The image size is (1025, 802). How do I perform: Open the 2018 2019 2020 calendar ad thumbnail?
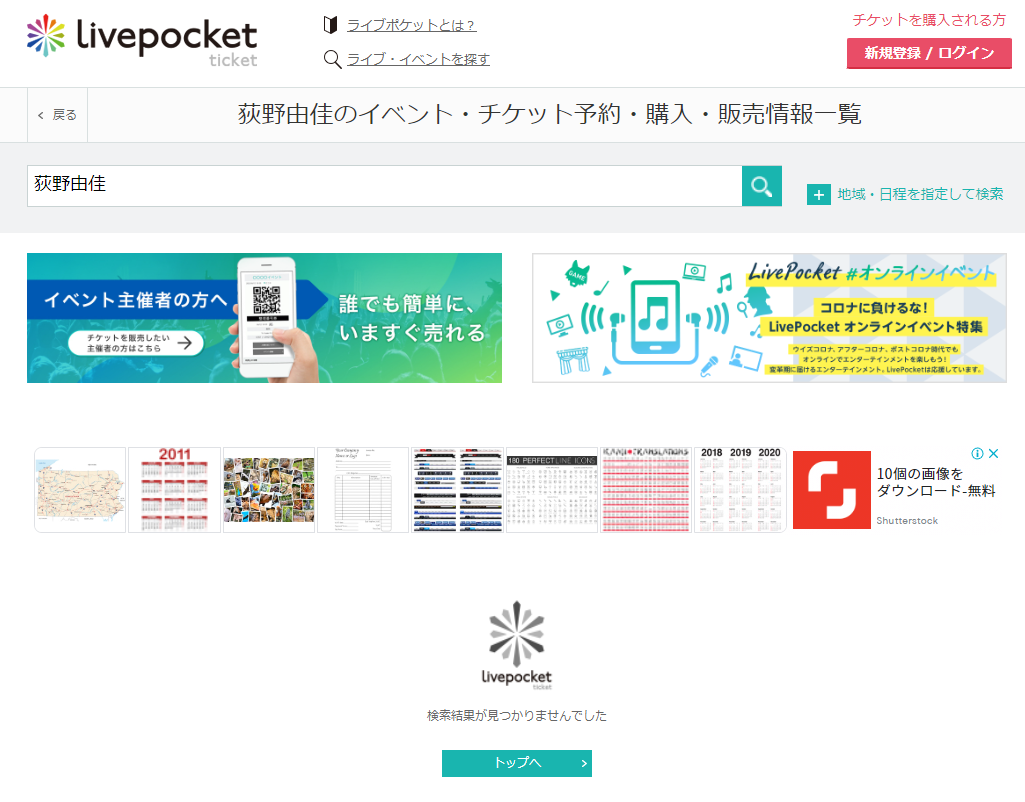(740, 490)
